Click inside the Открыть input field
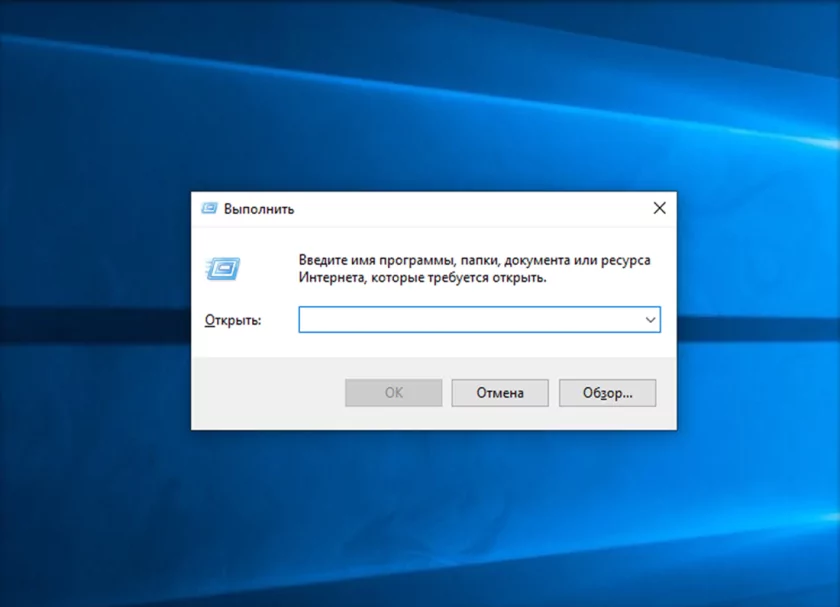Viewport: 840px width, 607px height. coord(460,319)
